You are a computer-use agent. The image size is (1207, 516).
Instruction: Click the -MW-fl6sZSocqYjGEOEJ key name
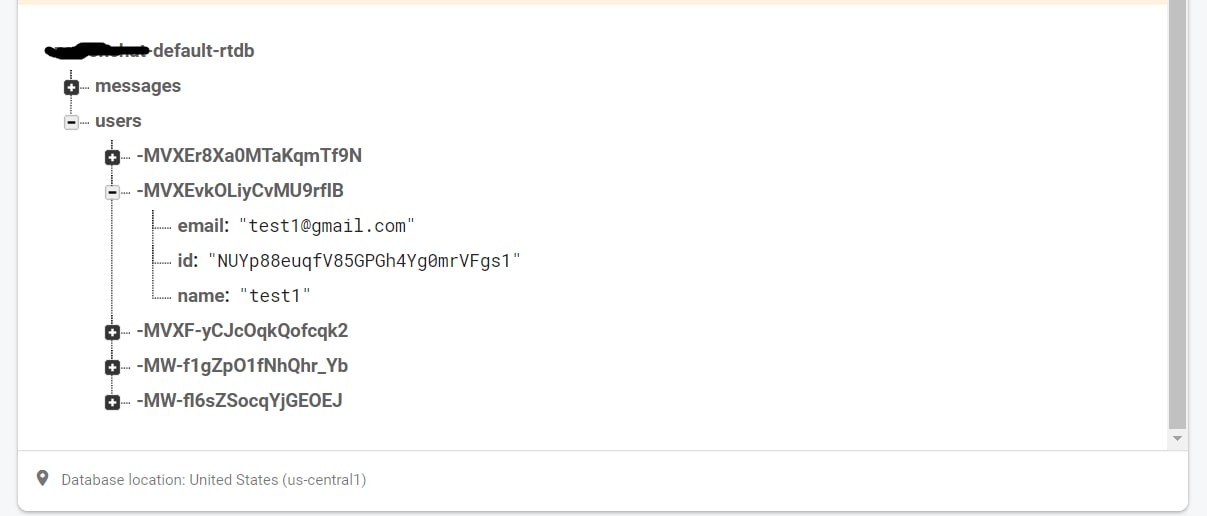tap(239, 401)
